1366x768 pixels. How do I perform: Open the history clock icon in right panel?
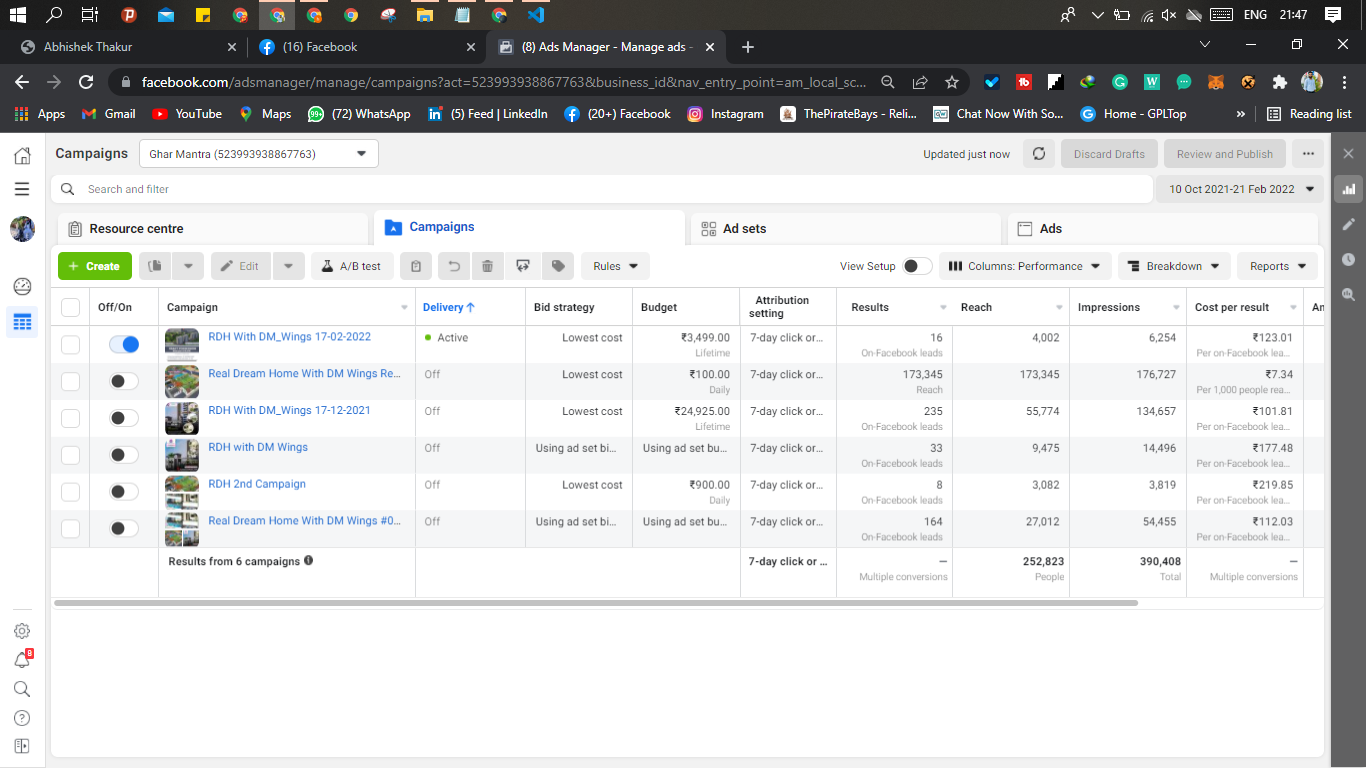pos(1349,259)
